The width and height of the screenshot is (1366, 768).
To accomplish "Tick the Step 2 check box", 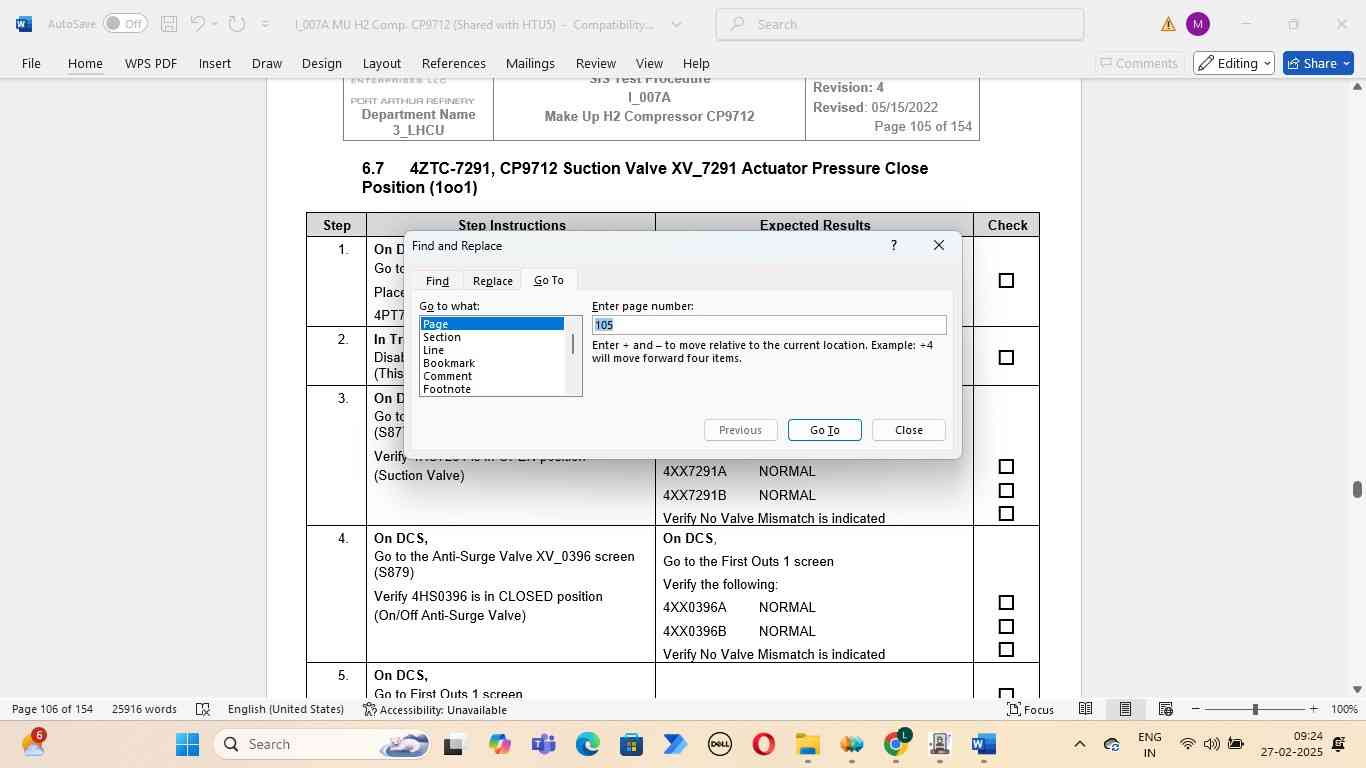I will pos(1006,358).
